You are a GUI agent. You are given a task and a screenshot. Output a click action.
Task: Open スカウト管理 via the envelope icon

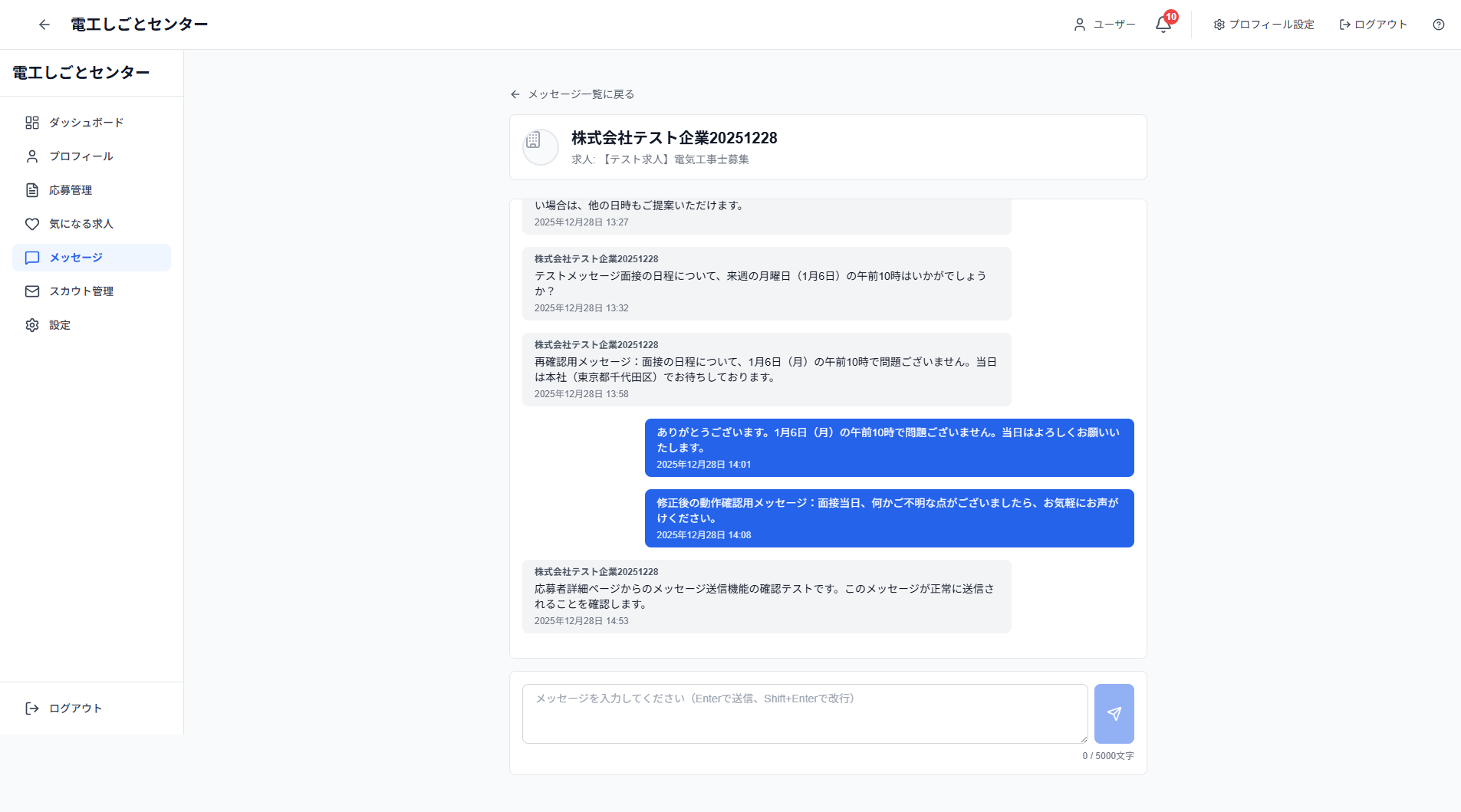coord(31,291)
